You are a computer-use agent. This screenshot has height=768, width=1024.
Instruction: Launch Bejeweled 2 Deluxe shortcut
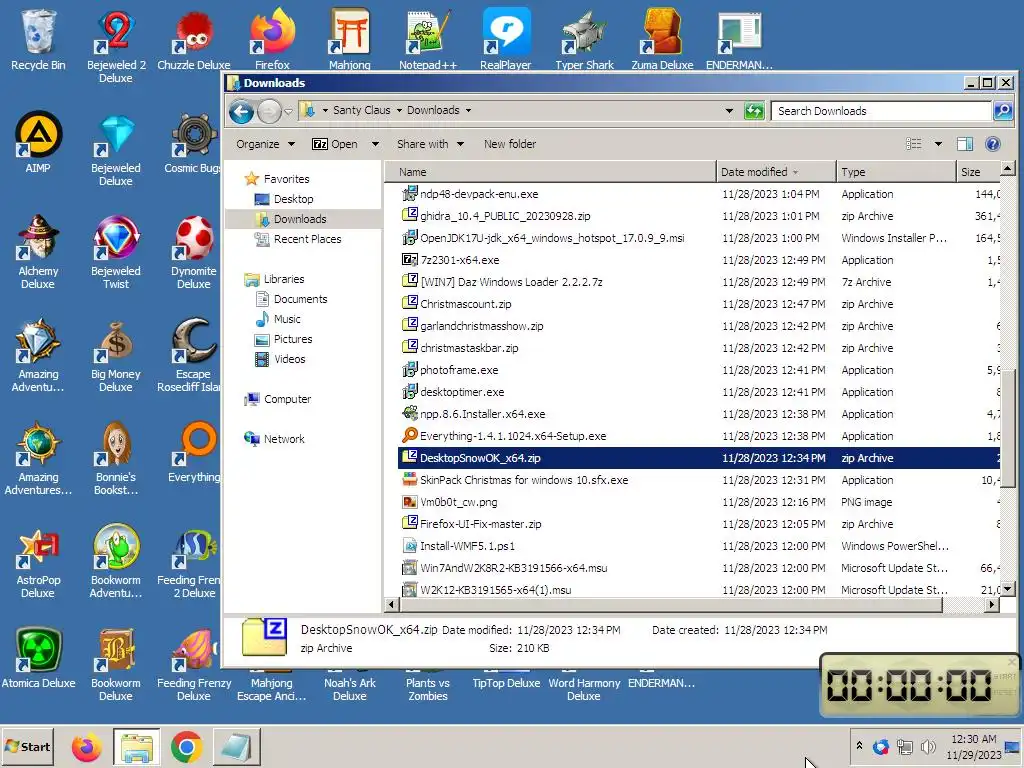click(x=116, y=46)
